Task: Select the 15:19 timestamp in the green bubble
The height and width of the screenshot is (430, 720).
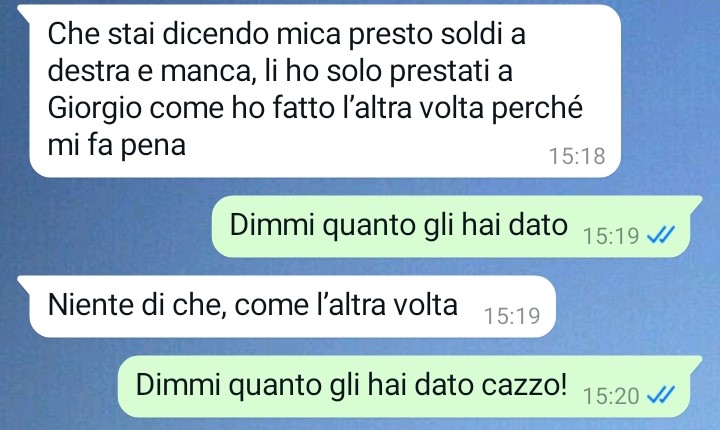Action: [x=611, y=236]
